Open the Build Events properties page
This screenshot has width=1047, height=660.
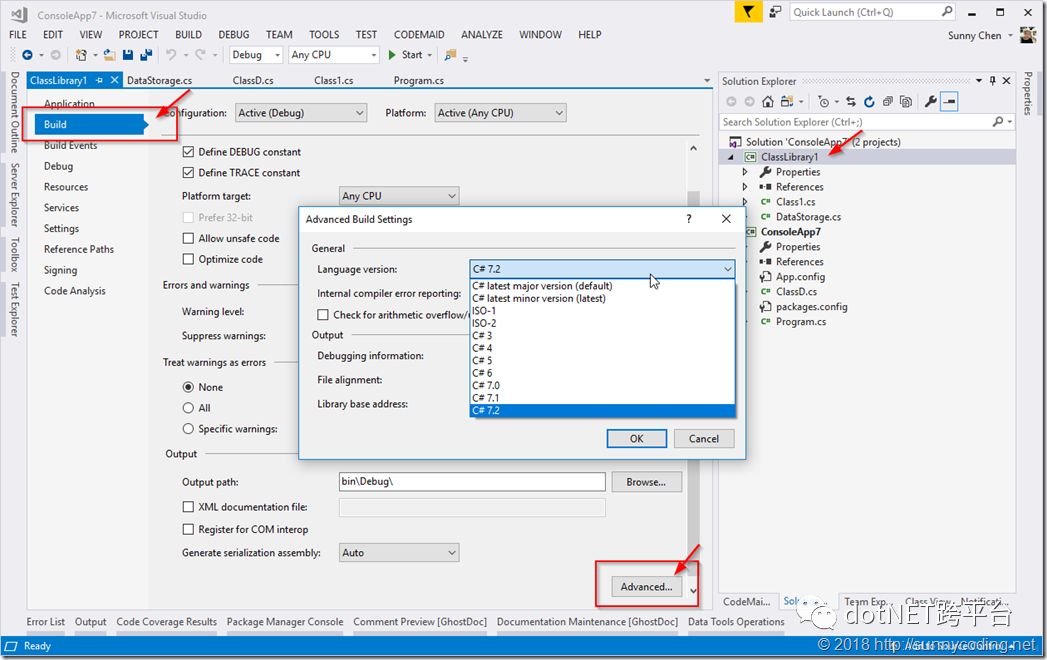coord(71,145)
